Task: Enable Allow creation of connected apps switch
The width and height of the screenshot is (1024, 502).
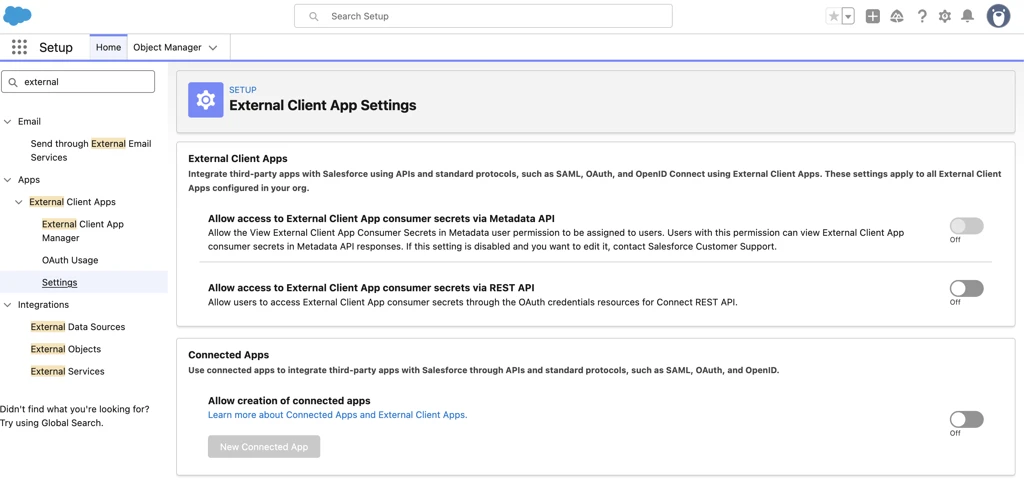Action: coord(967,419)
